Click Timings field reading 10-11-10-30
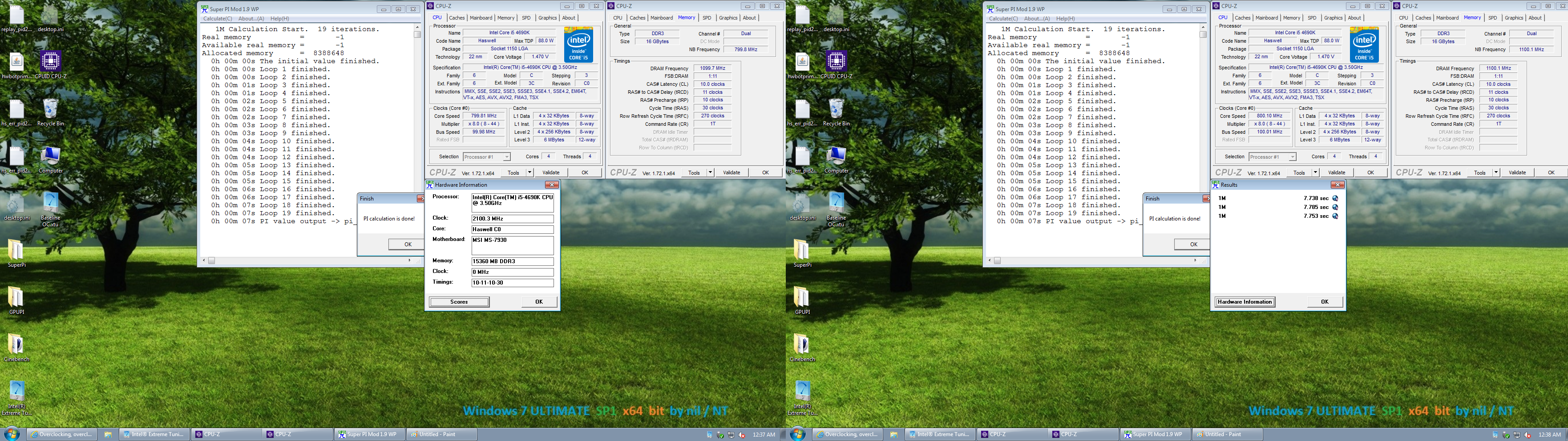1568x441 pixels. click(513, 283)
